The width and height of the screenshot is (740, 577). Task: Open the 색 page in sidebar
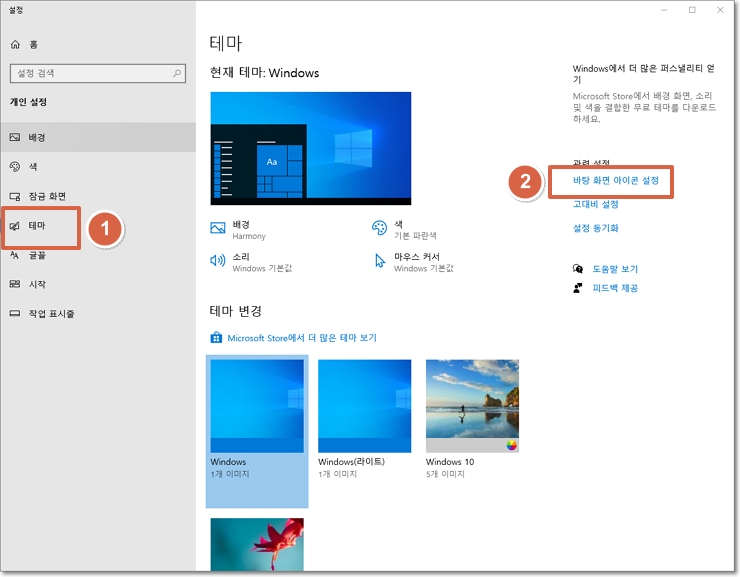98,167
